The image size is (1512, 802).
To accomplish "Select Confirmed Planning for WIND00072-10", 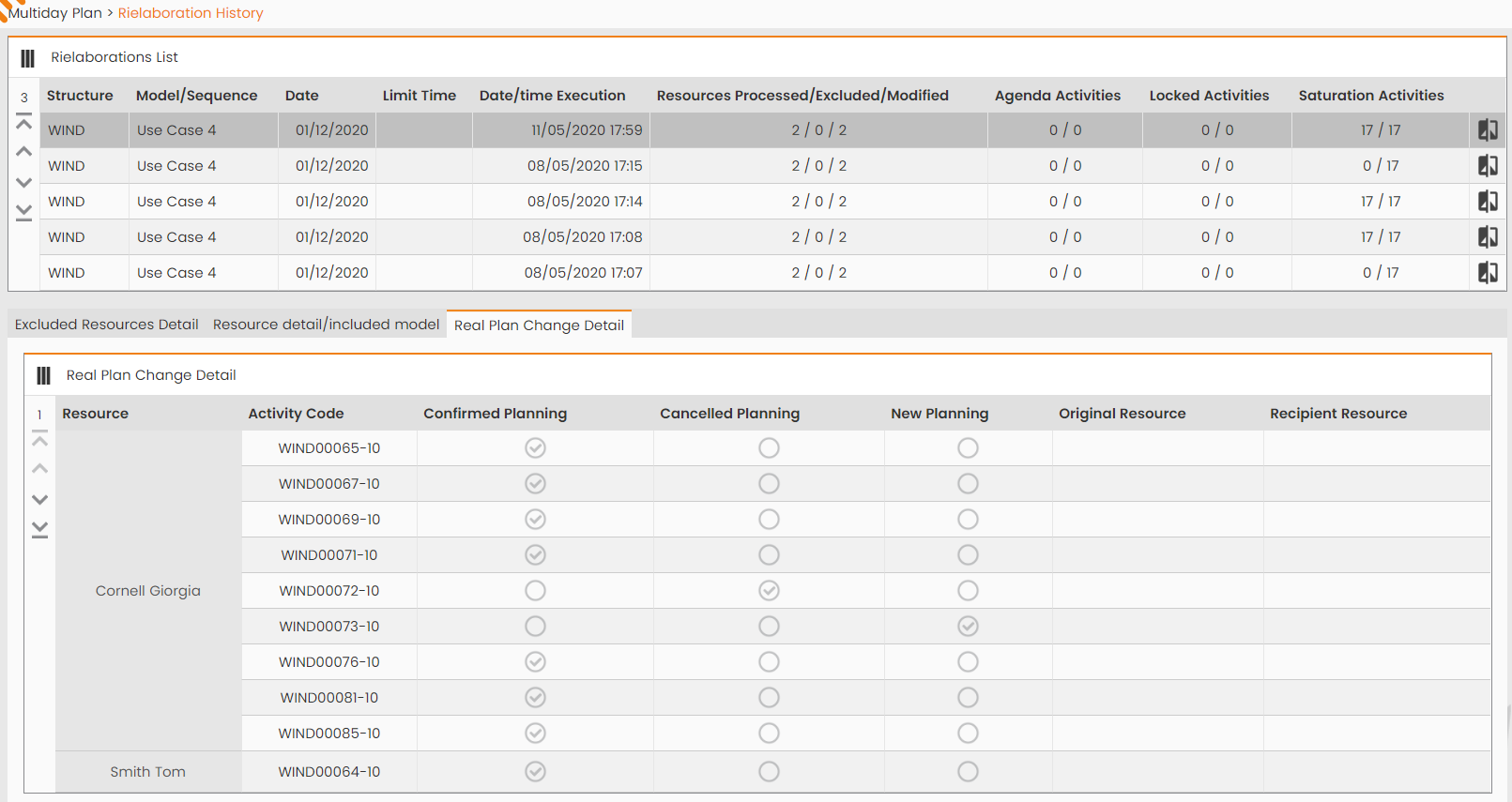I will point(535,591).
